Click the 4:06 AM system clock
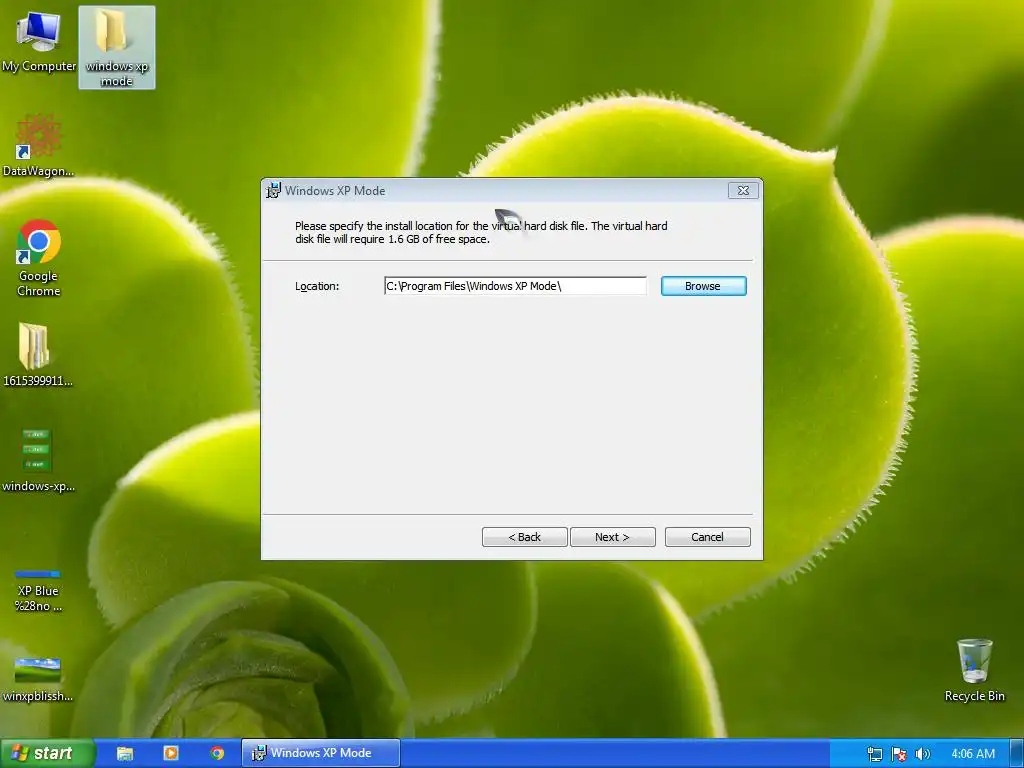1024x768 pixels. point(973,754)
